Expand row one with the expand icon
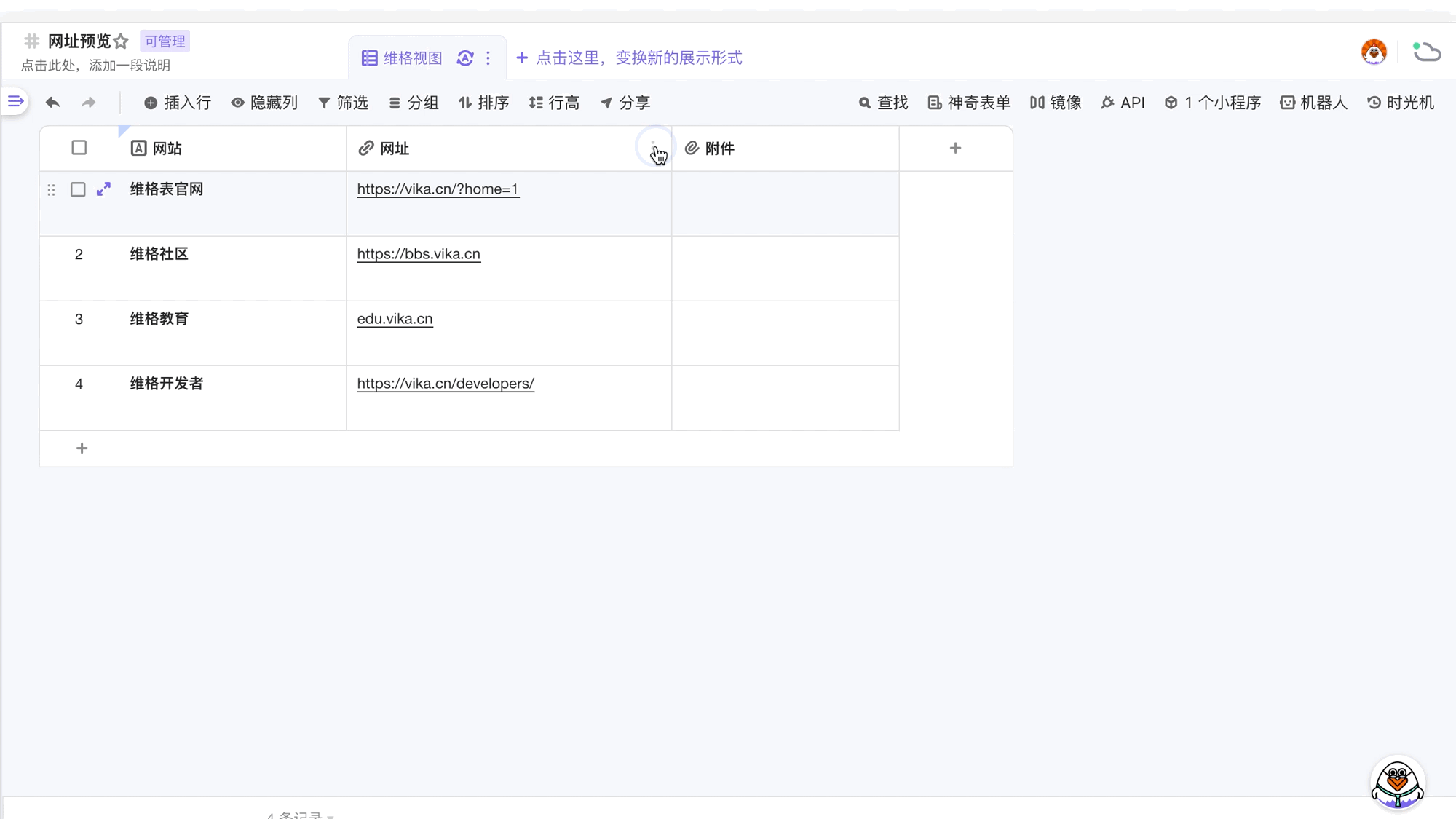Image resolution: width=1456 pixels, height=819 pixels. coord(103,189)
